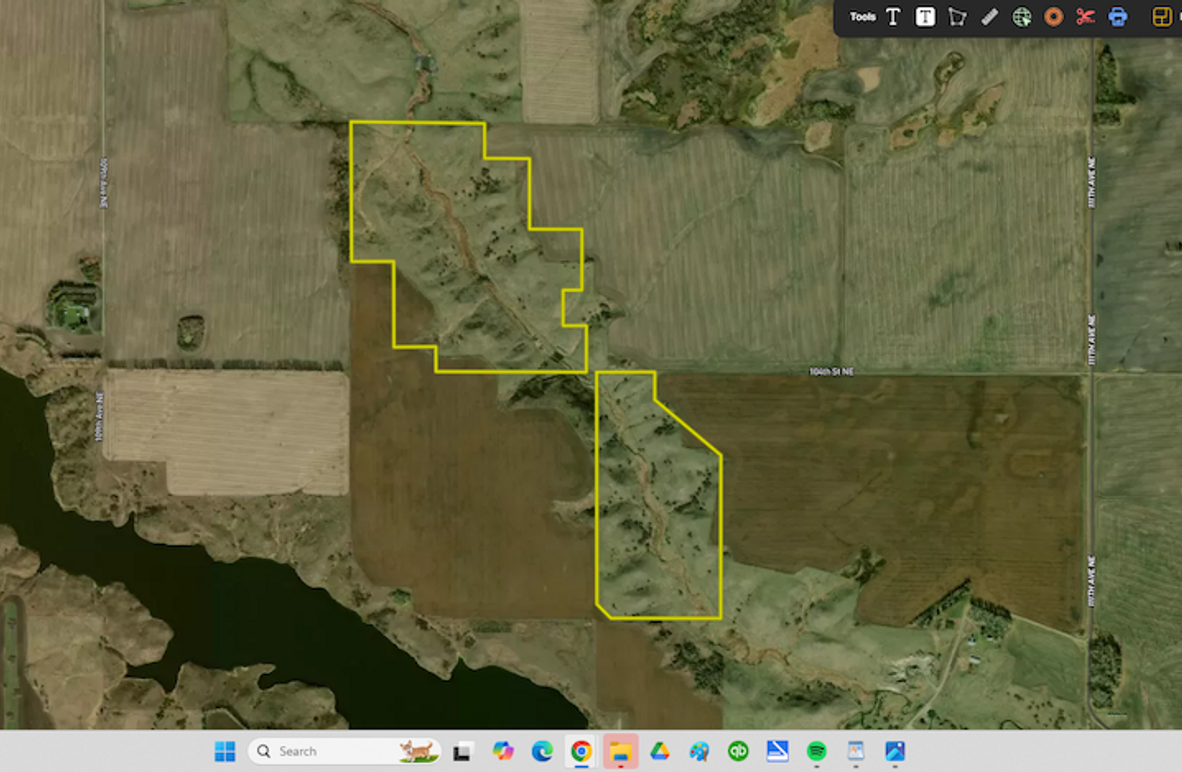Activate the polygon draw tool
The image size is (1182, 772).
[957, 17]
